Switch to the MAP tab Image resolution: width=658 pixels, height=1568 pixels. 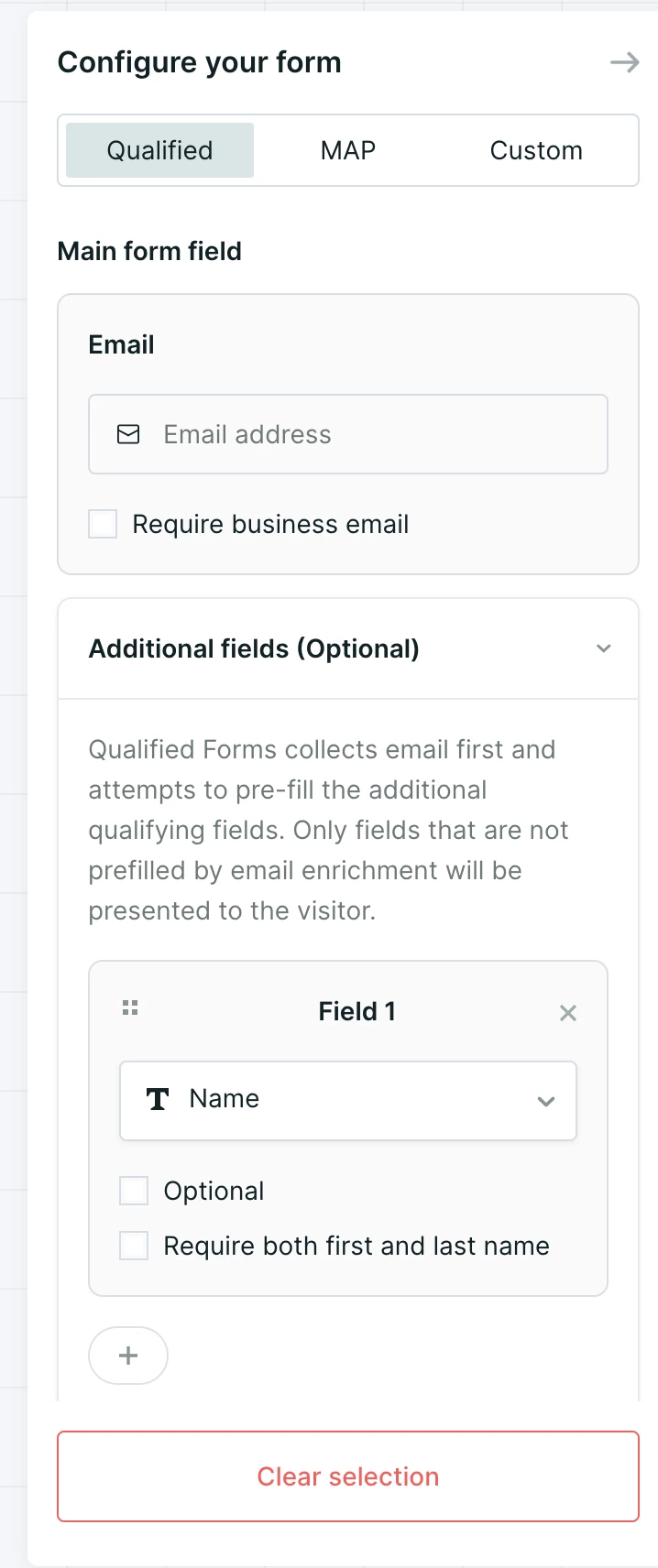pyautogui.click(x=348, y=150)
